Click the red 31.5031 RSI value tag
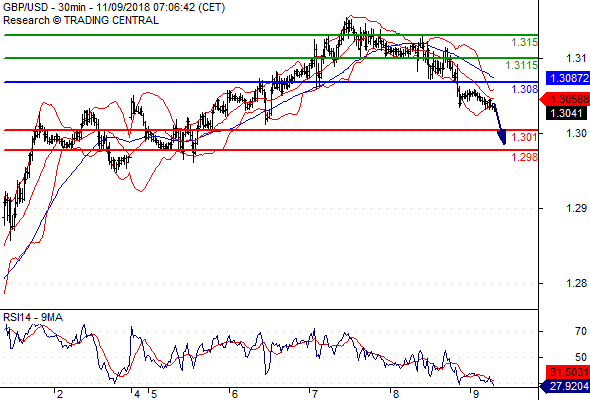Screen dimensions: 590x400 click(567, 372)
